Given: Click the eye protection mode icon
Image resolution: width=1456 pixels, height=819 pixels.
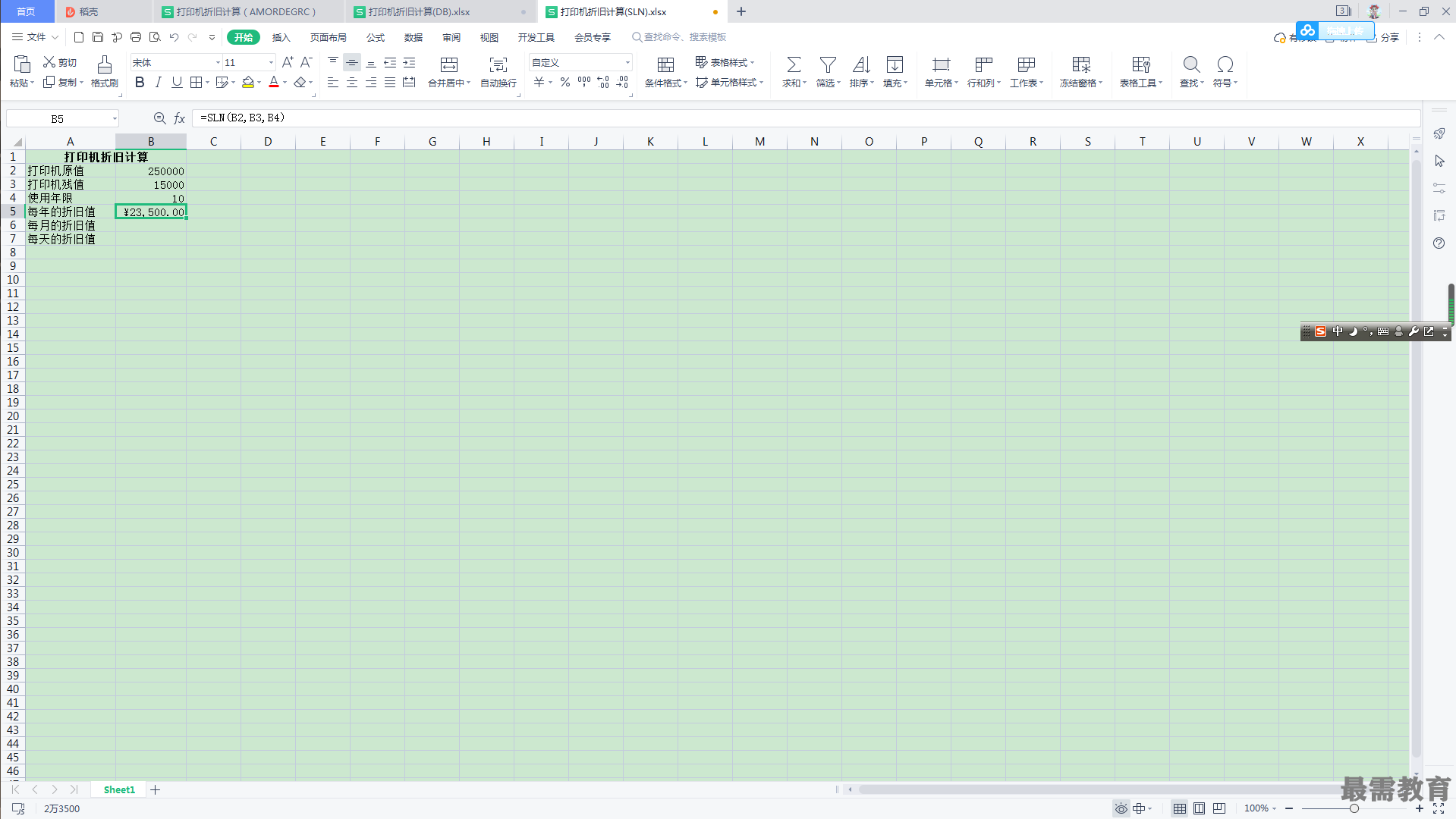Looking at the screenshot, I should tap(1121, 808).
